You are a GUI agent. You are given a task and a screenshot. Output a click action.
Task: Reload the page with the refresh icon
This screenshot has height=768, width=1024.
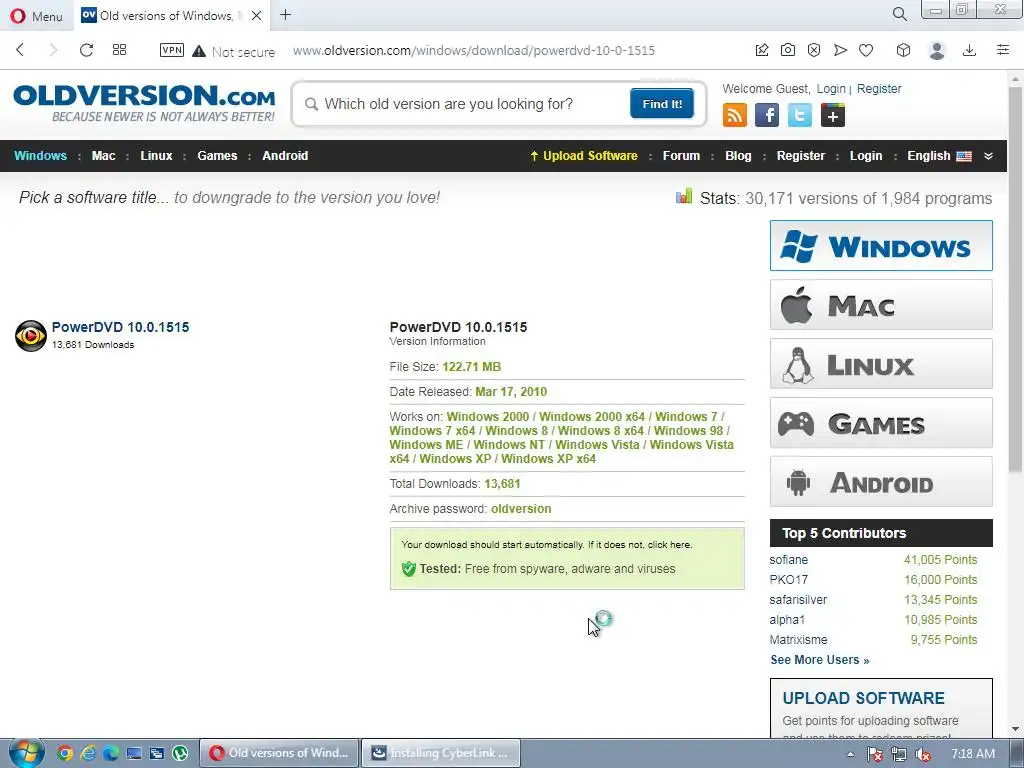86,50
